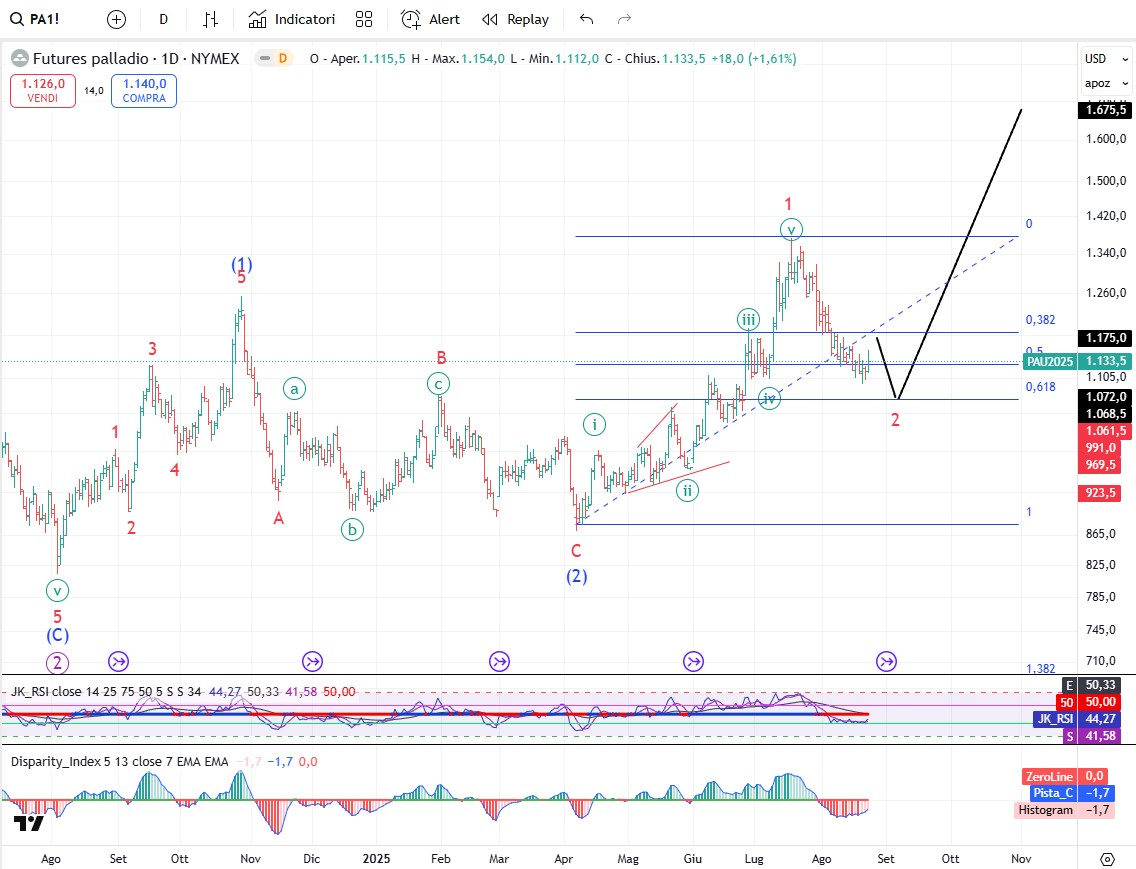Open the apoz dropdown

pyautogui.click(x=1106, y=83)
